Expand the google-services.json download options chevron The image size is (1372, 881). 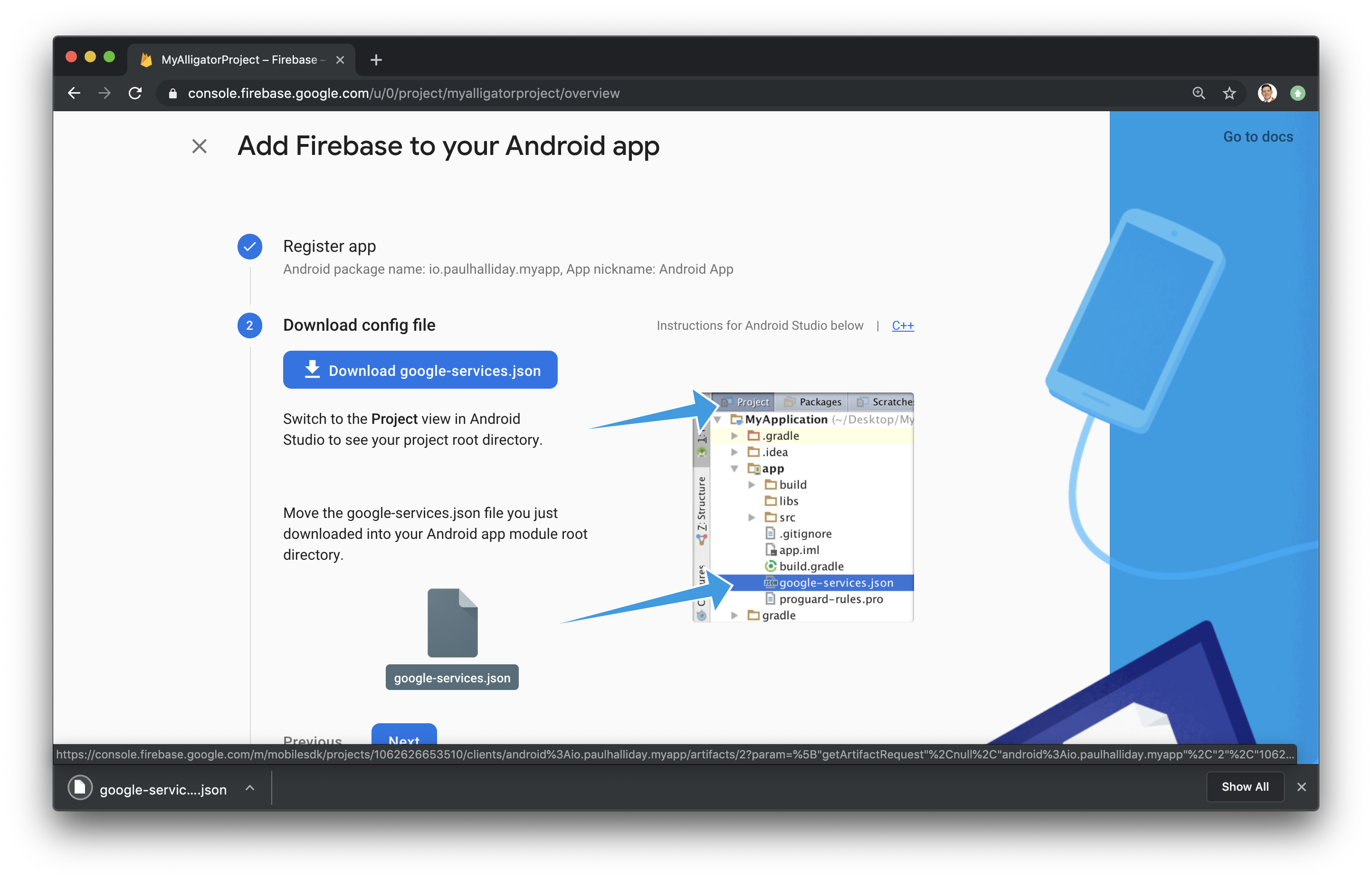250,788
